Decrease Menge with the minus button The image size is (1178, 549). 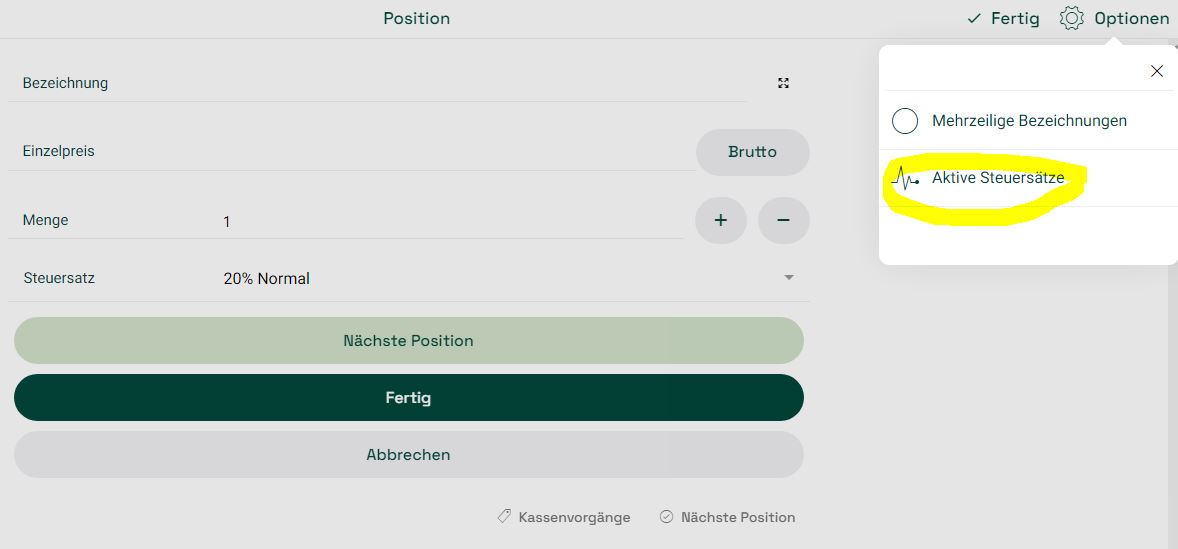[784, 220]
